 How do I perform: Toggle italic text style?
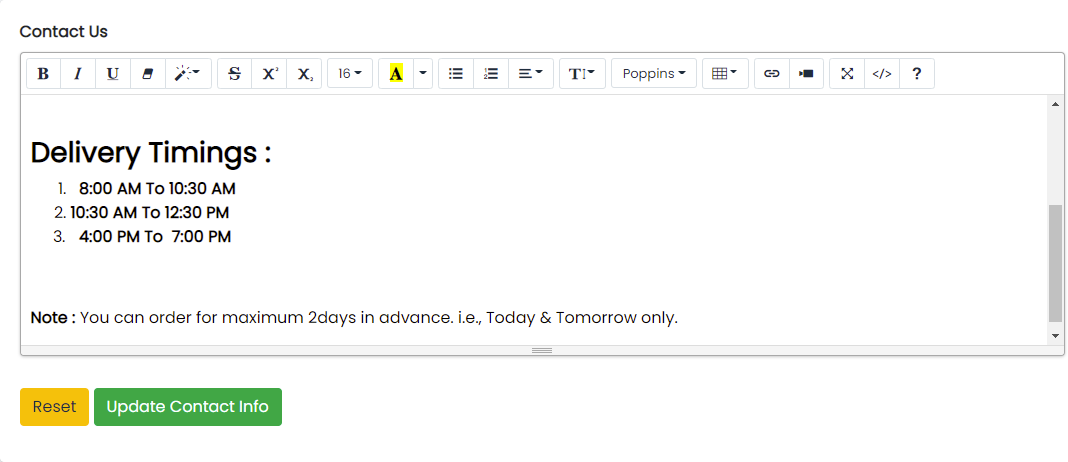(77, 74)
